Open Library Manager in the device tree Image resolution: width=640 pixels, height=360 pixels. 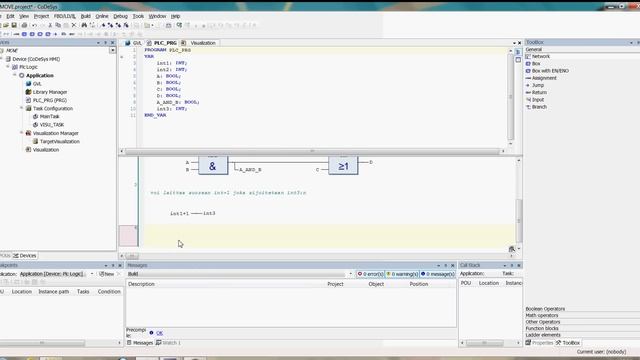[50, 92]
